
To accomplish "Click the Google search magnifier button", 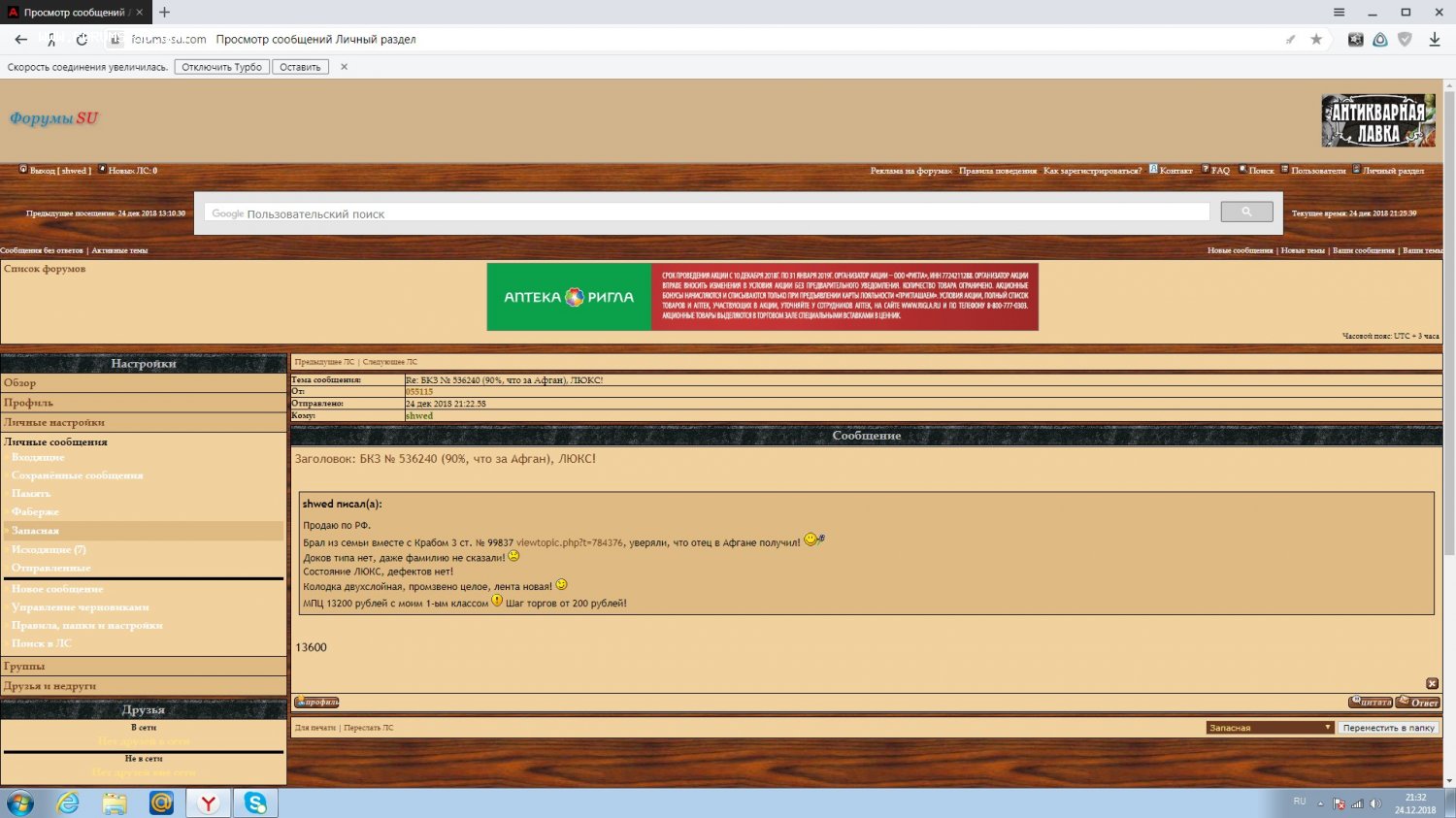I will tap(1246, 213).
